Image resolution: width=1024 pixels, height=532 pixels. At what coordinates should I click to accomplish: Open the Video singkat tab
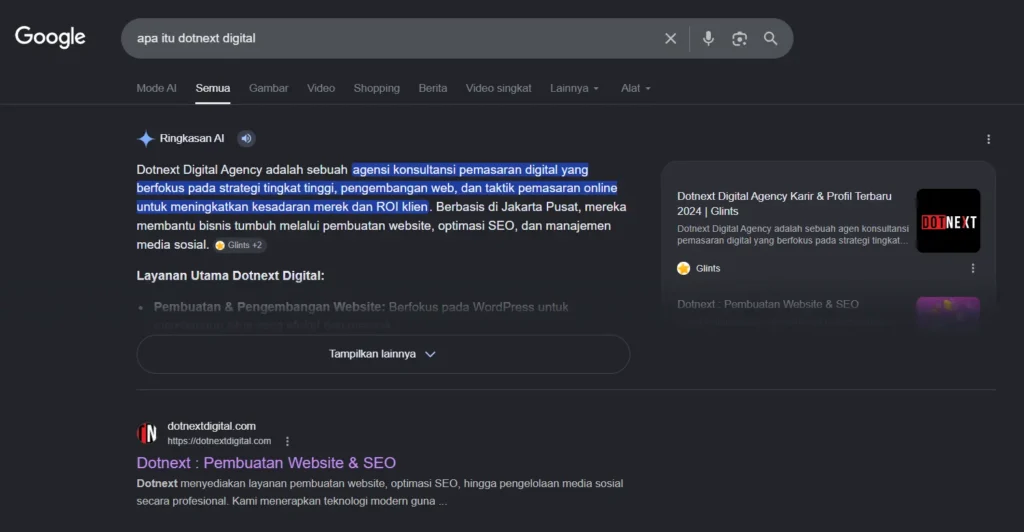[498, 88]
